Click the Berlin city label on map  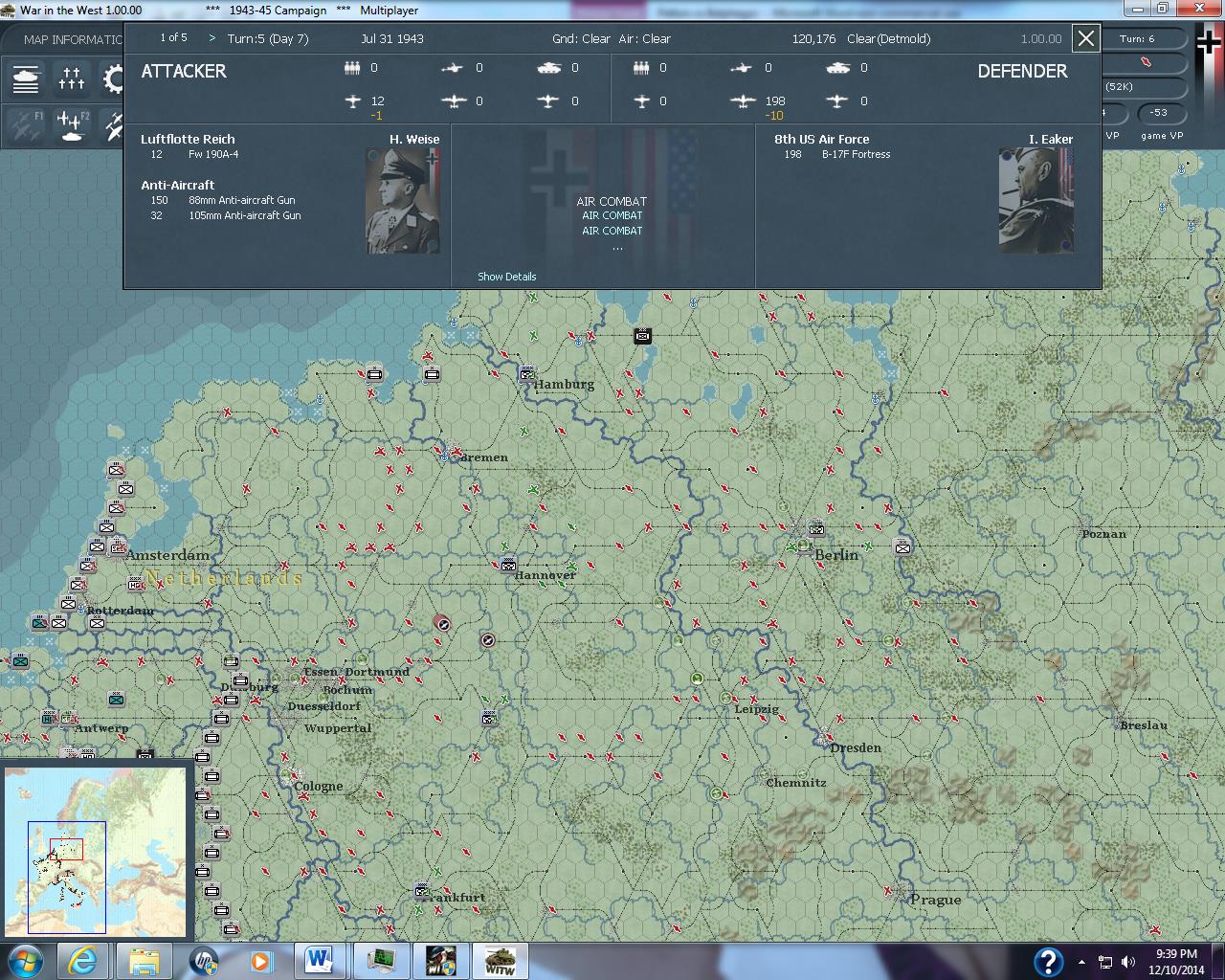836,554
